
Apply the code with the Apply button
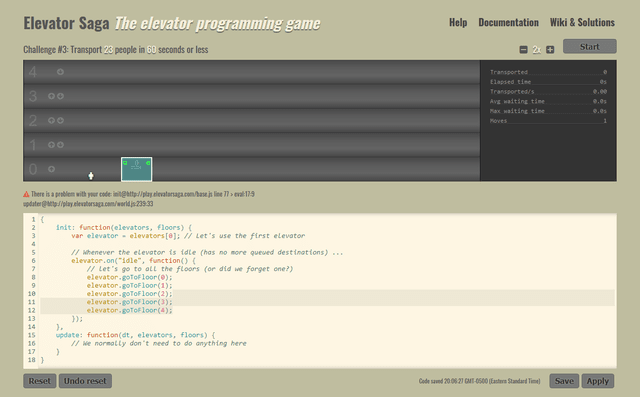pos(598,381)
